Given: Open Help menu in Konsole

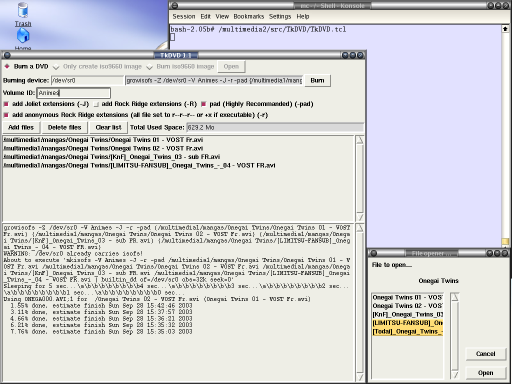Looking at the screenshot, I should [x=303, y=16].
